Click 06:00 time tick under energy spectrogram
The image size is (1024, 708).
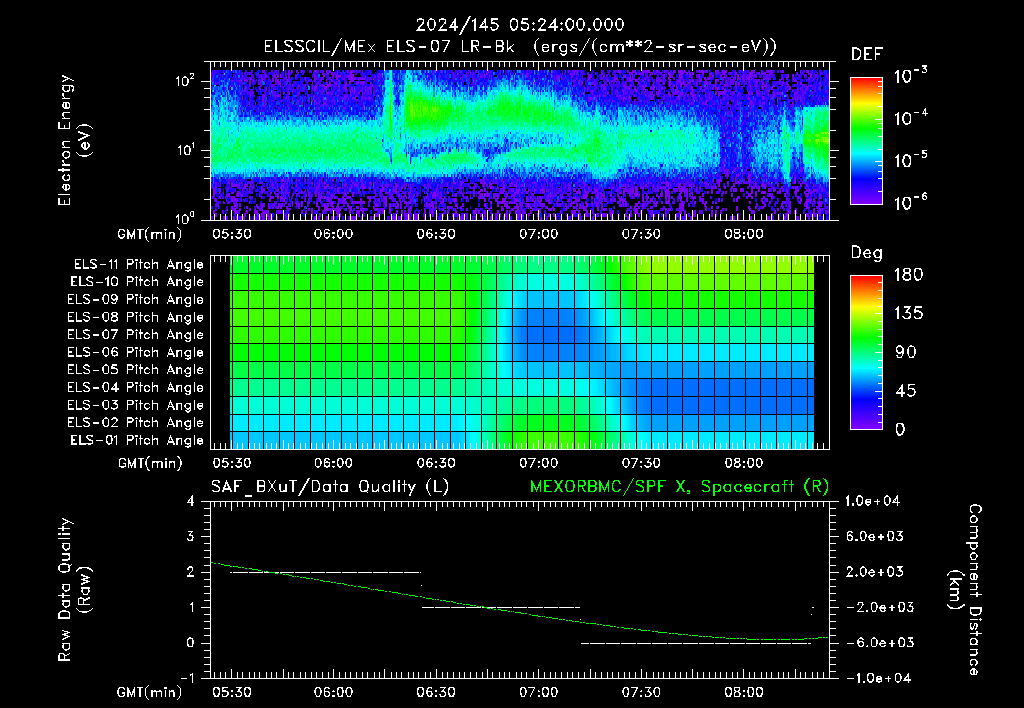pos(333,234)
